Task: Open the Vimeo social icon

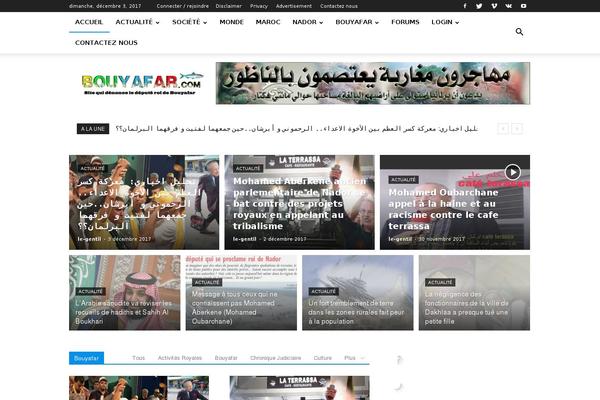Action: pos(494,6)
